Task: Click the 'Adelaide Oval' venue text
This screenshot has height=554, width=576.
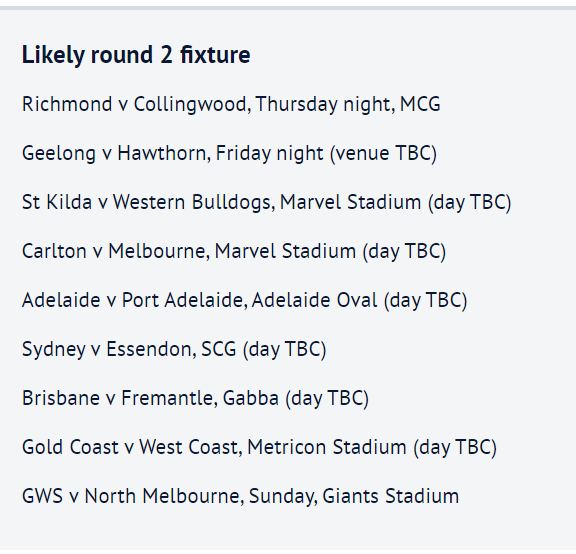Action: click(x=314, y=300)
